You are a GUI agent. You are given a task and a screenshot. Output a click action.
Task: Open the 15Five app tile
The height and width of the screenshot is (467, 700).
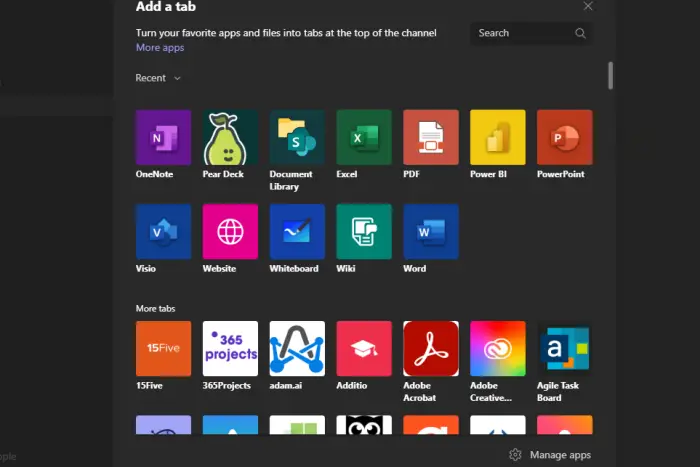point(163,349)
